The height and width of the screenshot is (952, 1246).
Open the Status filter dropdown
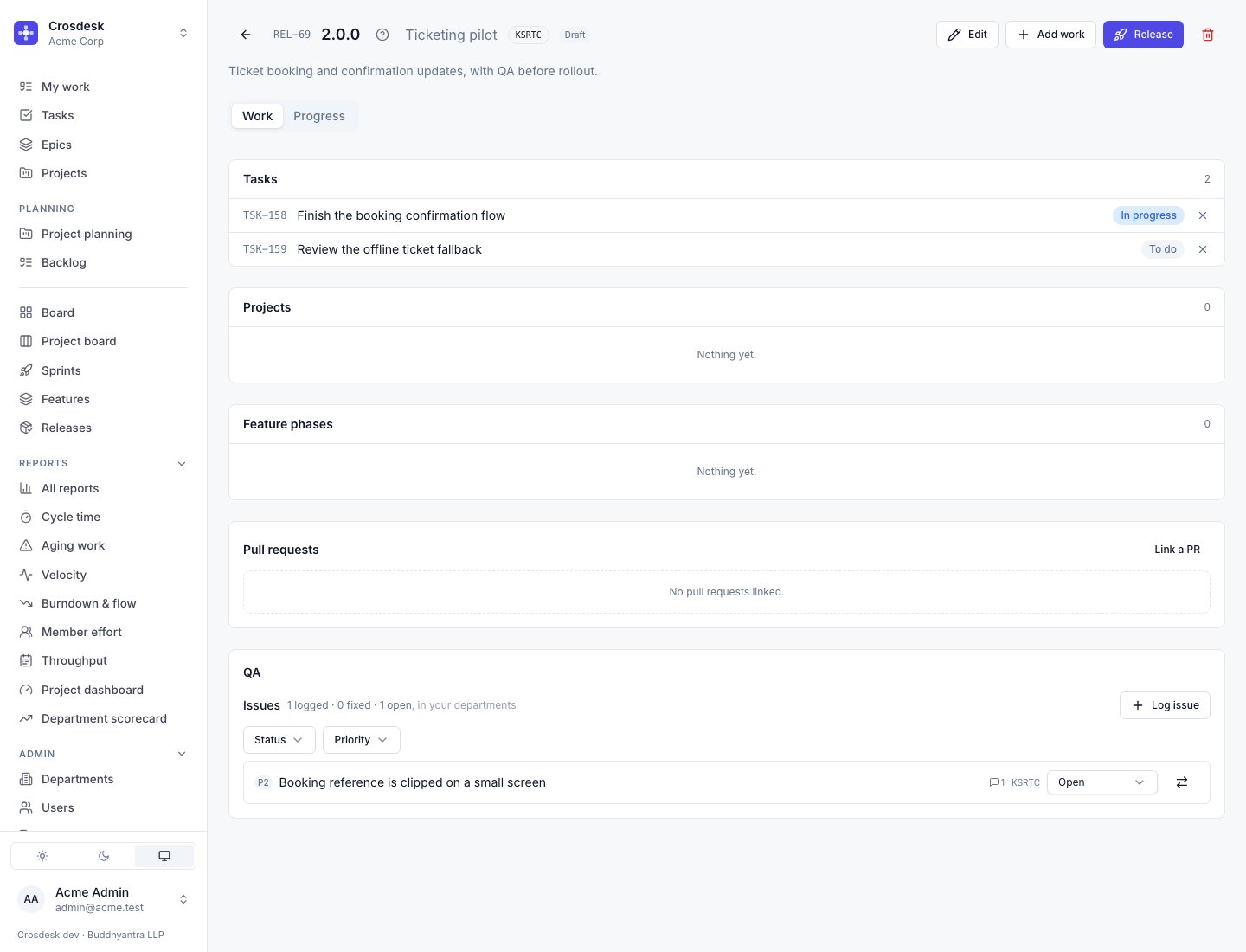click(x=279, y=740)
